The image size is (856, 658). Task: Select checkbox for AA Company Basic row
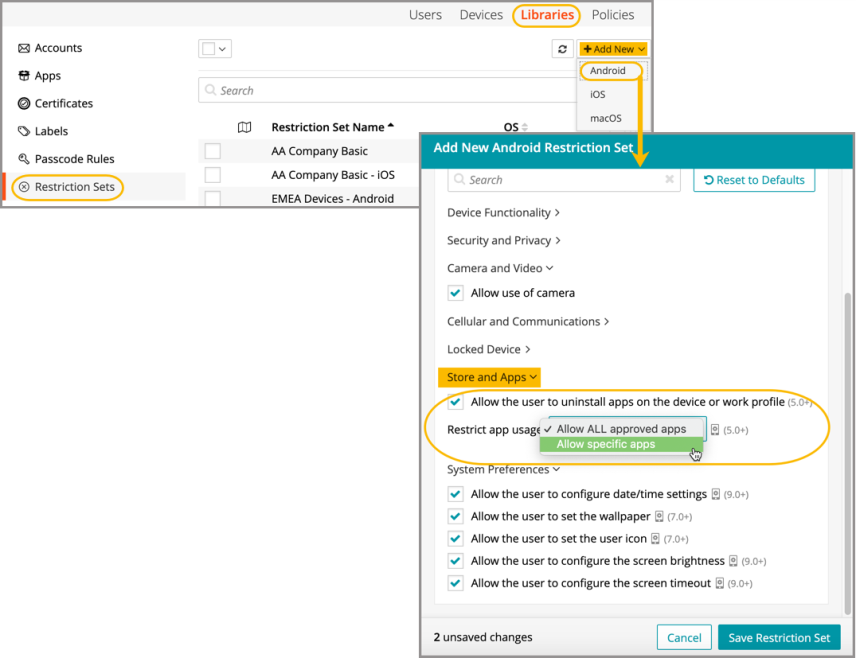pos(212,151)
